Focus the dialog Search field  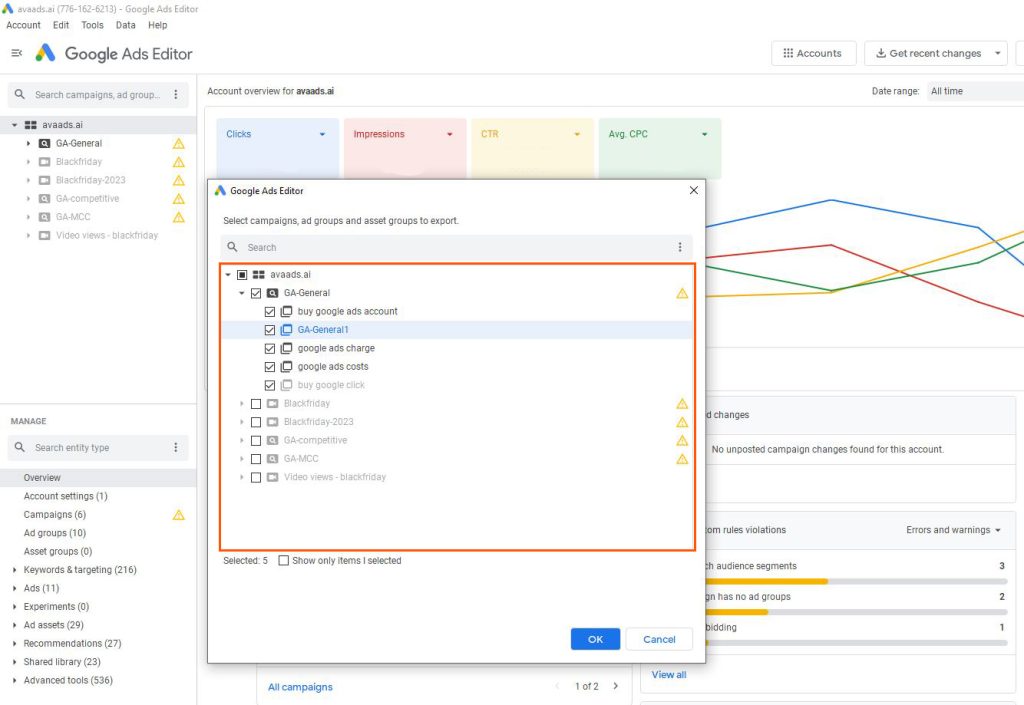tap(456, 247)
